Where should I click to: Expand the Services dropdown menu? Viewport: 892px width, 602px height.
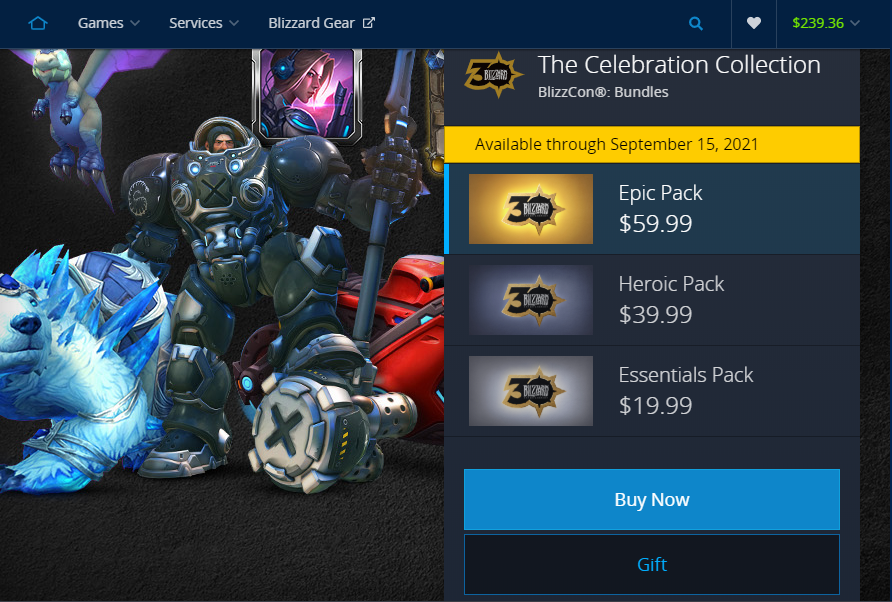coord(204,23)
